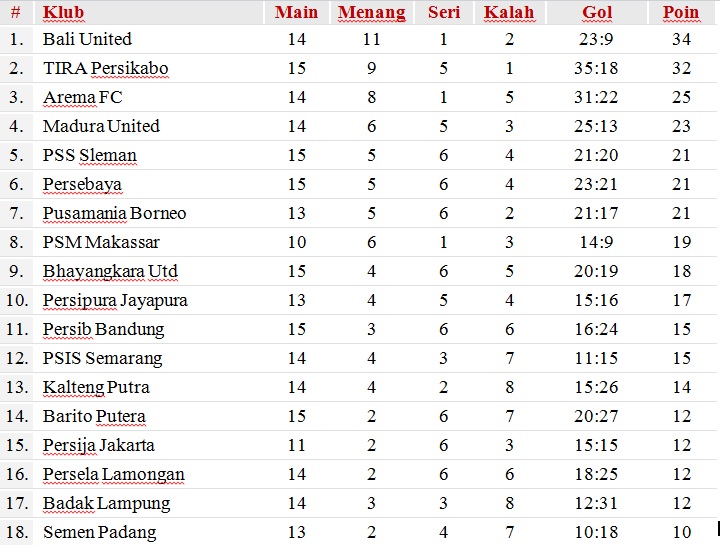
Task: Select the Persipura Jayapura cell
Action: pyautogui.click(x=115, y=300)
